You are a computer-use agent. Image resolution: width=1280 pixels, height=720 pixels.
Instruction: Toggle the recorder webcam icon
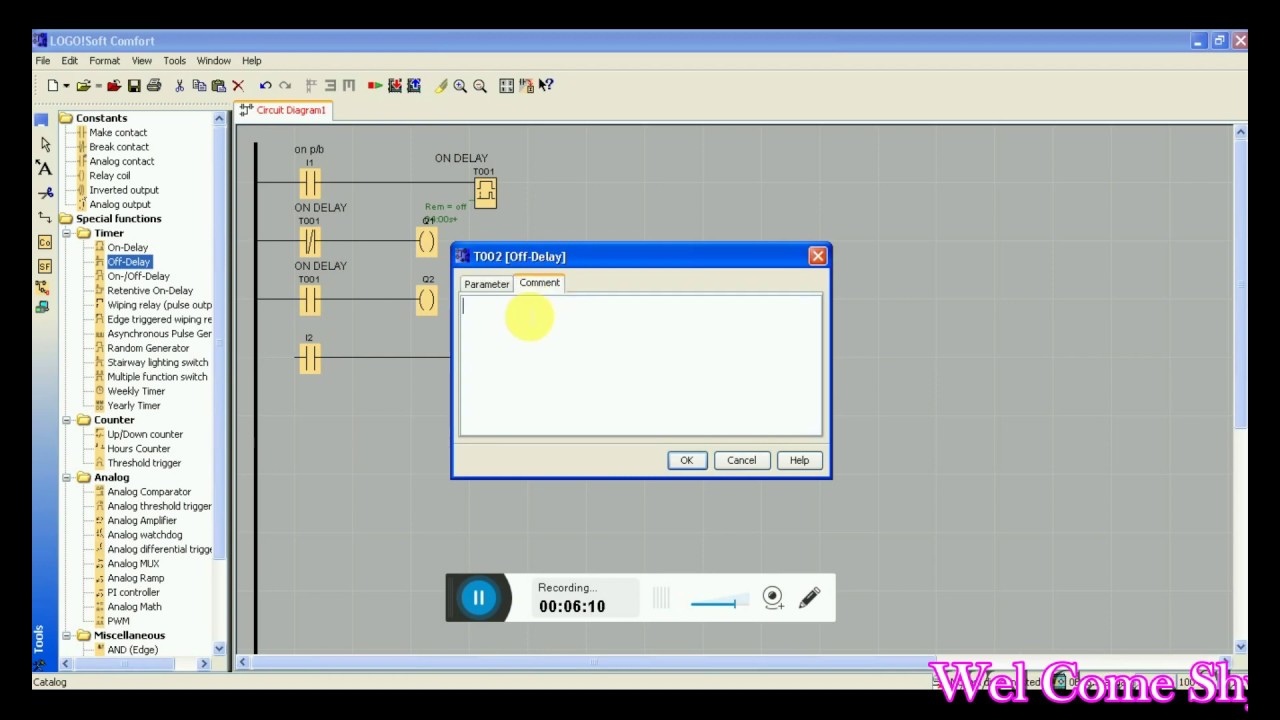click(x=773, y=598)
